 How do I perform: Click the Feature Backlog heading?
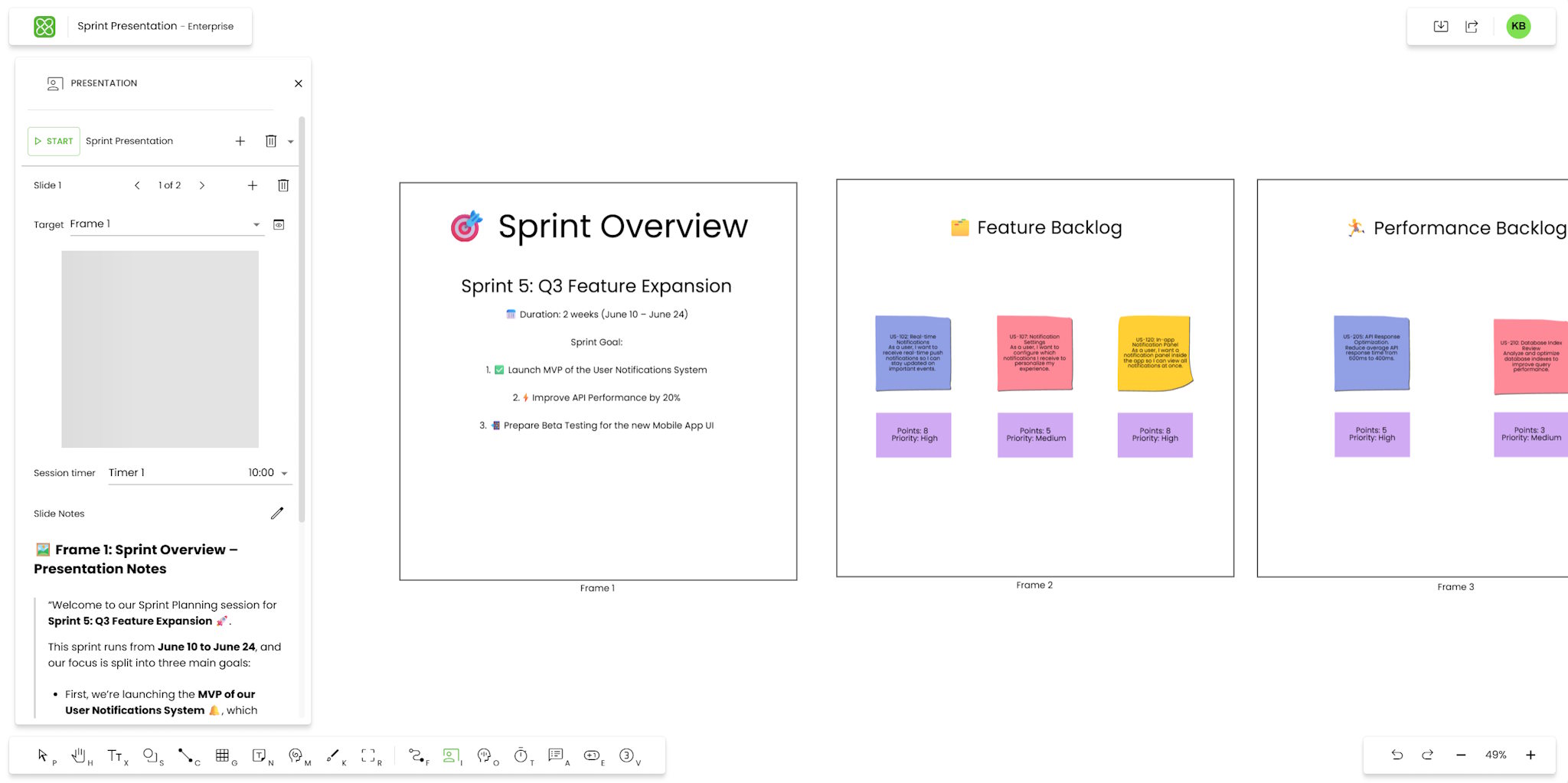point(1050,227)
